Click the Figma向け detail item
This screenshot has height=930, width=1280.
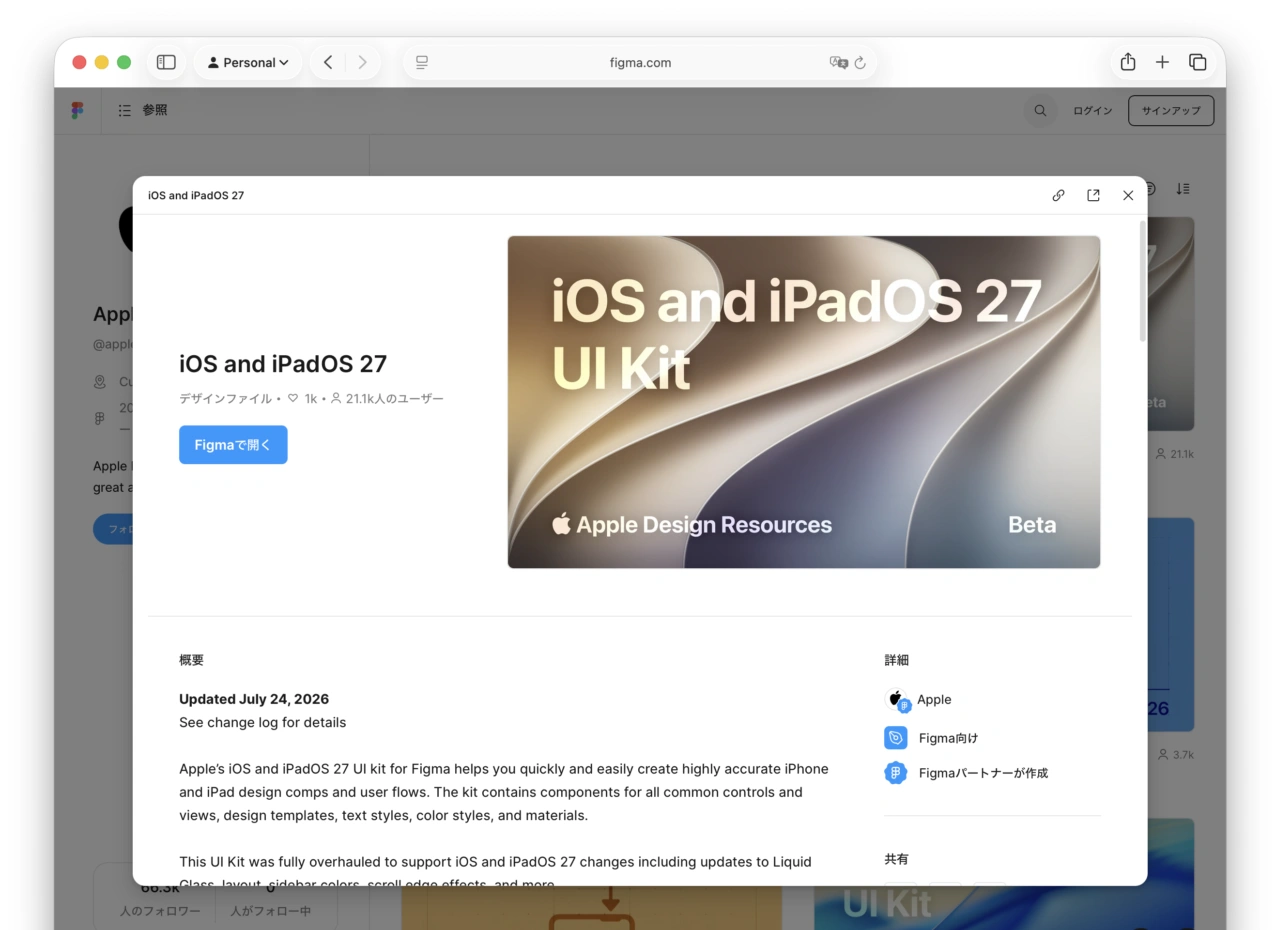coord(932,738)
